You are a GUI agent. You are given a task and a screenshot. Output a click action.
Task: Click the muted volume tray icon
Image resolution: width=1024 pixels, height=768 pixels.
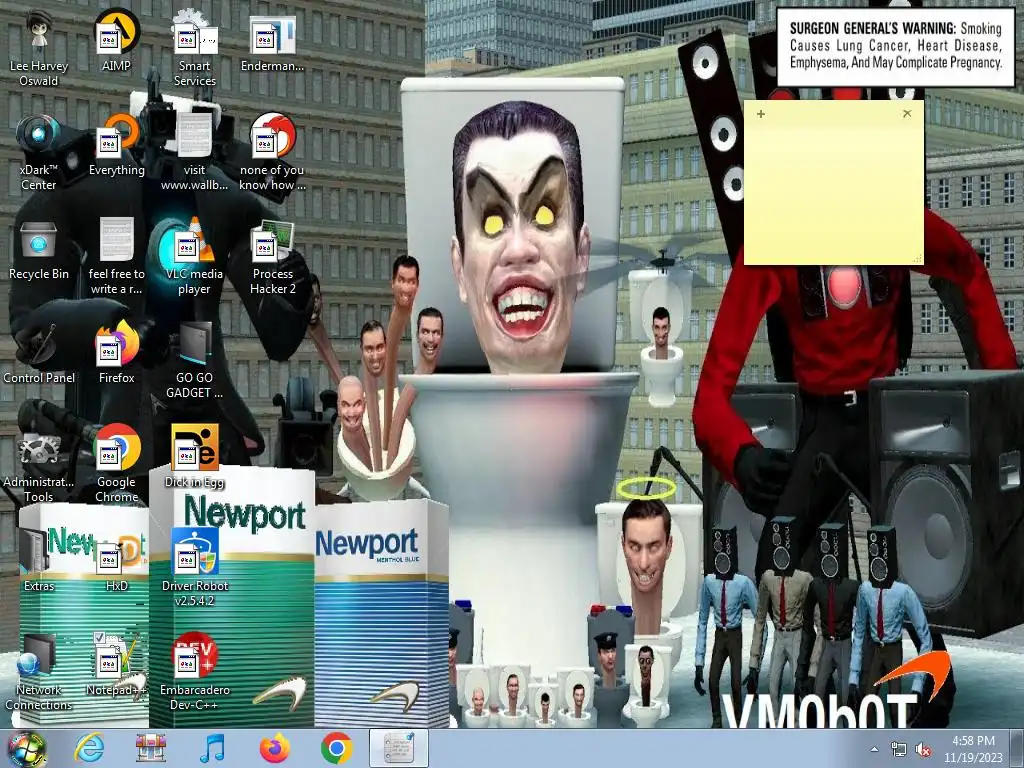[x=923, y=750]
